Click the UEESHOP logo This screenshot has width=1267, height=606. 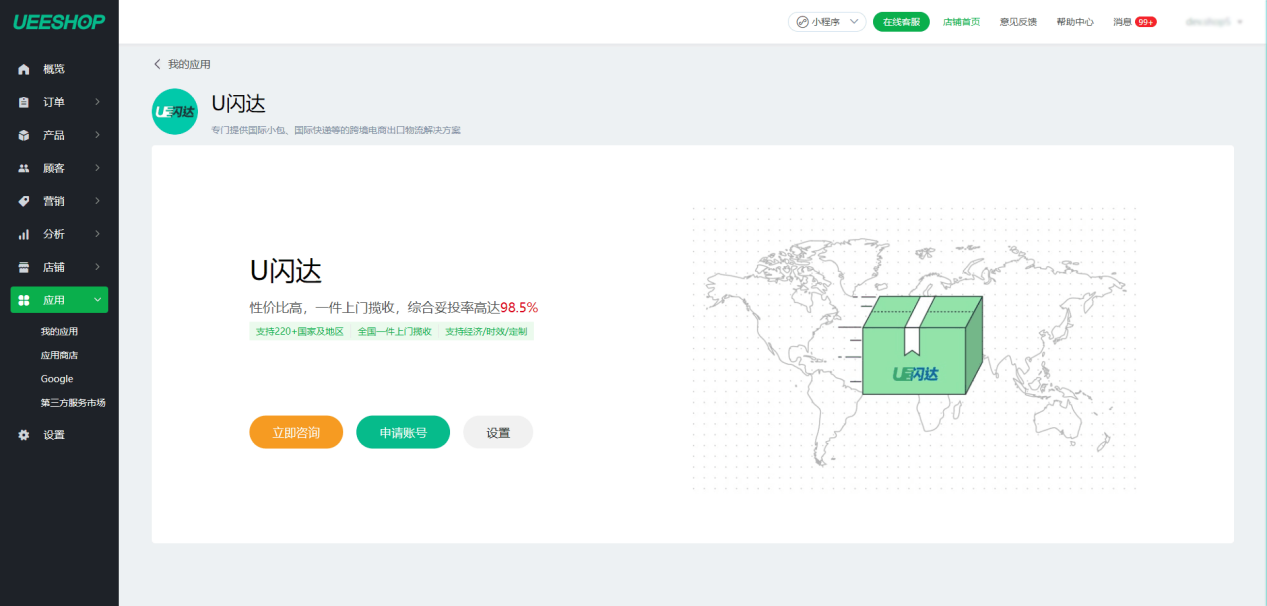59,22
